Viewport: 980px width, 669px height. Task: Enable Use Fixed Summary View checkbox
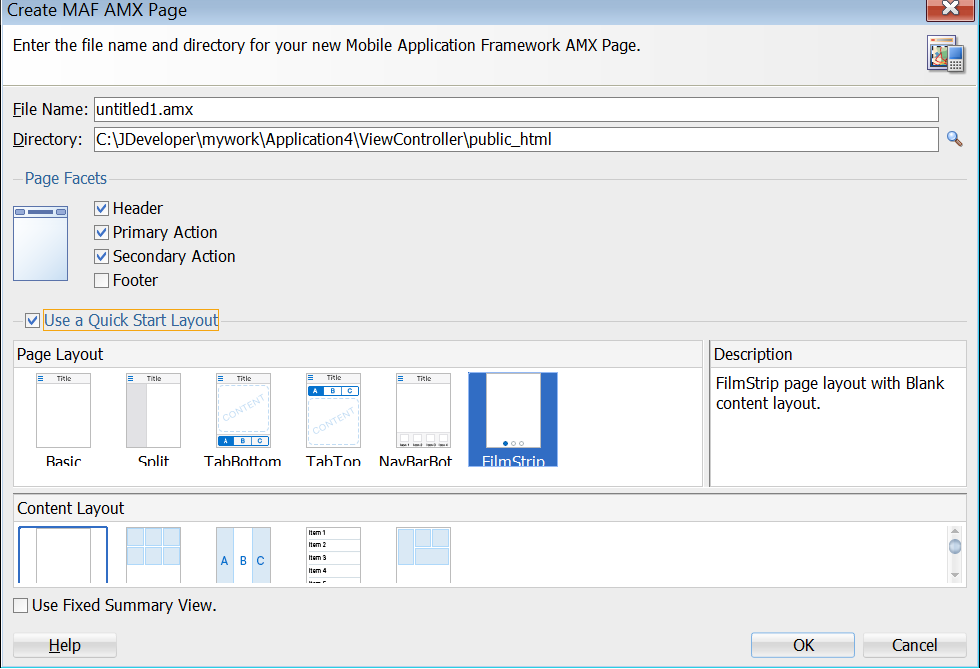coord(21,605)
